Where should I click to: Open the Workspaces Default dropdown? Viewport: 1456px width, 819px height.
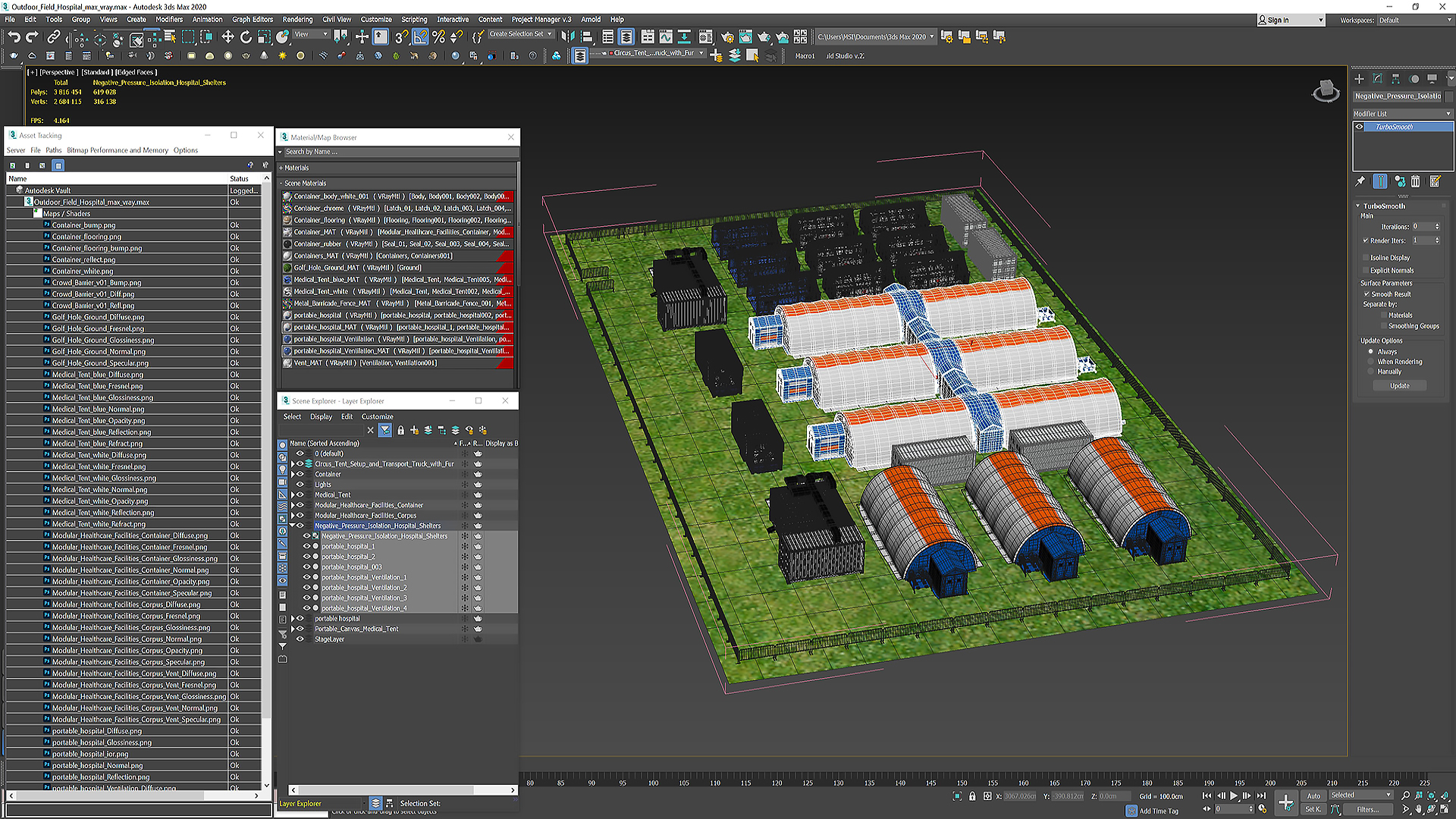click(x=1414, y=20)
